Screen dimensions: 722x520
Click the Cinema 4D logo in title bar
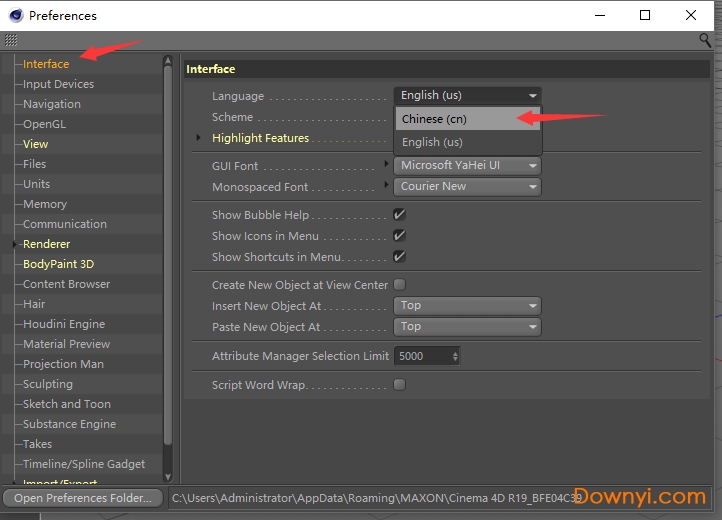point(15,16)
